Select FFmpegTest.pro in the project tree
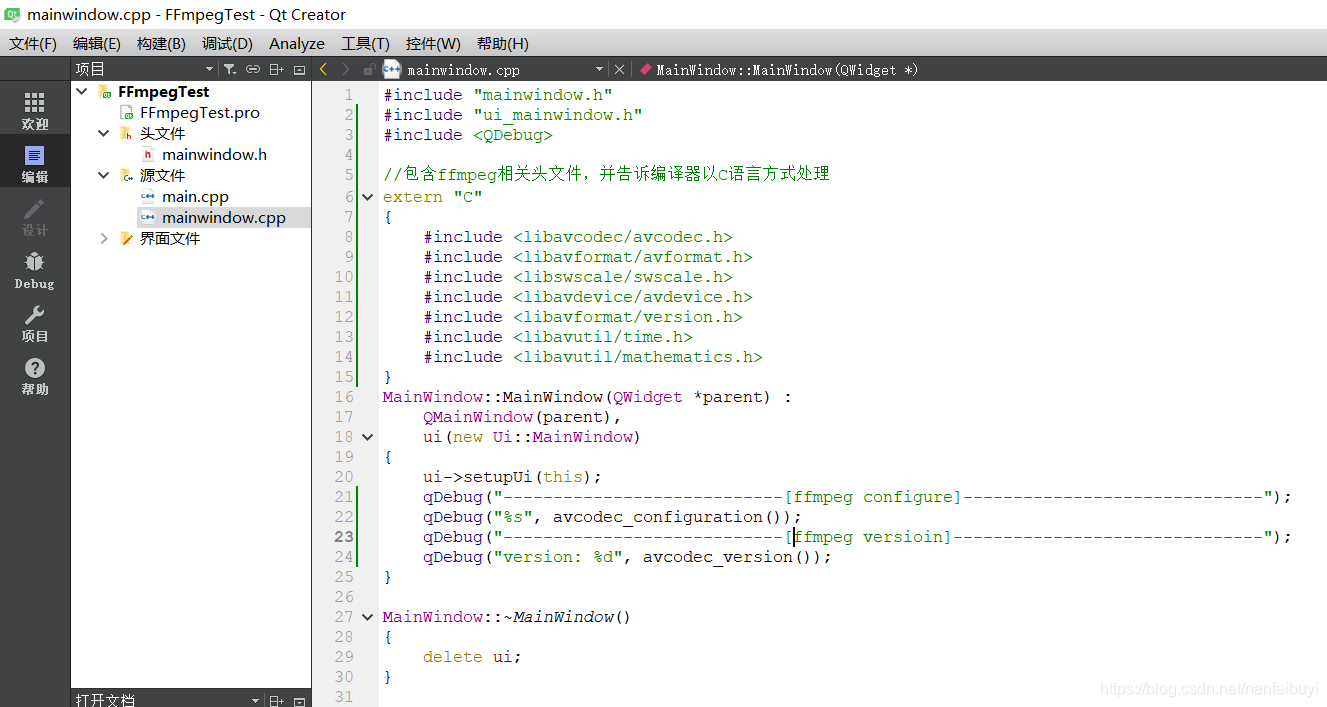1327x707 pixels. [200, 112]
